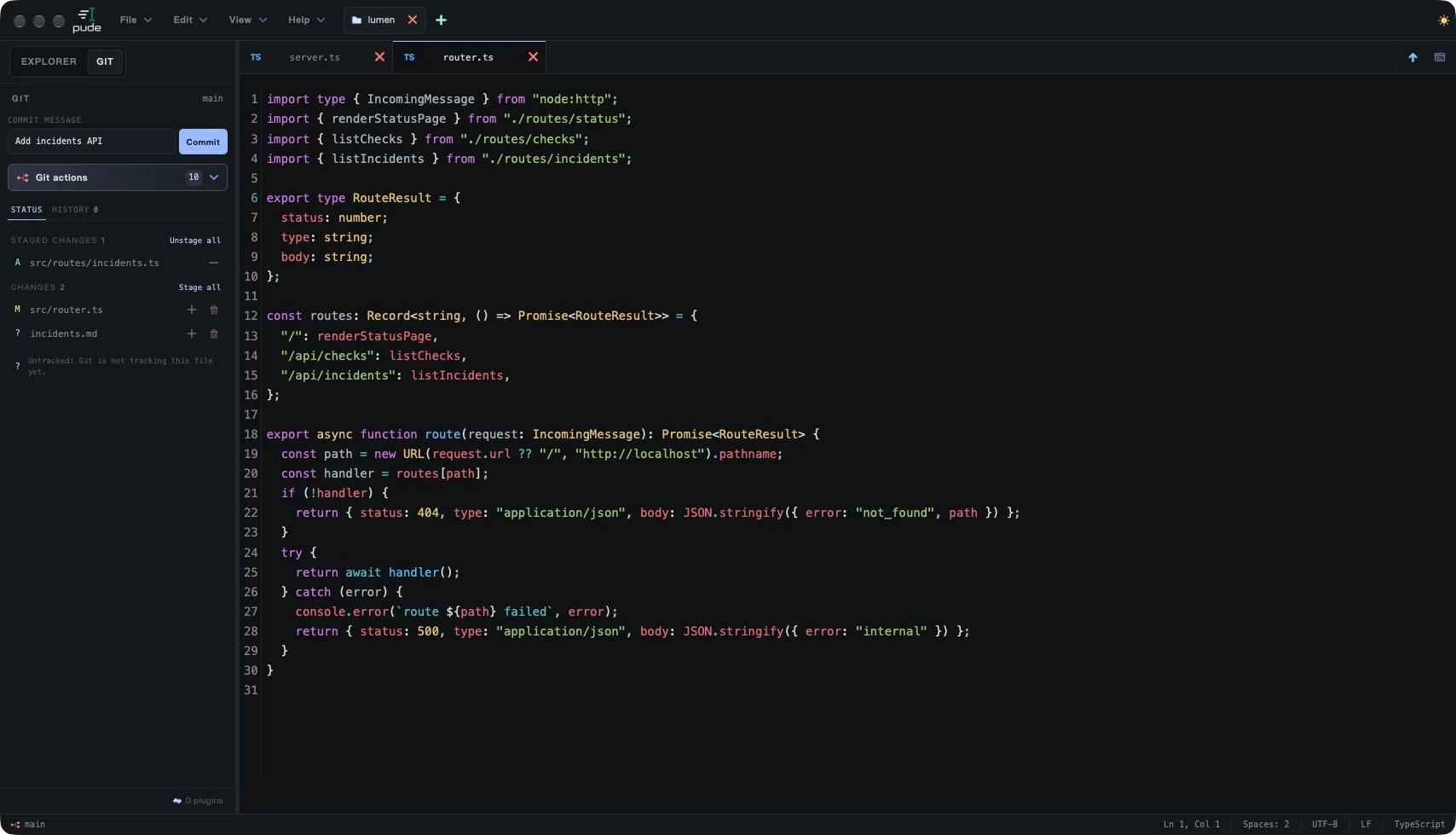1456x835 pixels.
Task: Click the Commit button
Action: [x=203, y=142]
